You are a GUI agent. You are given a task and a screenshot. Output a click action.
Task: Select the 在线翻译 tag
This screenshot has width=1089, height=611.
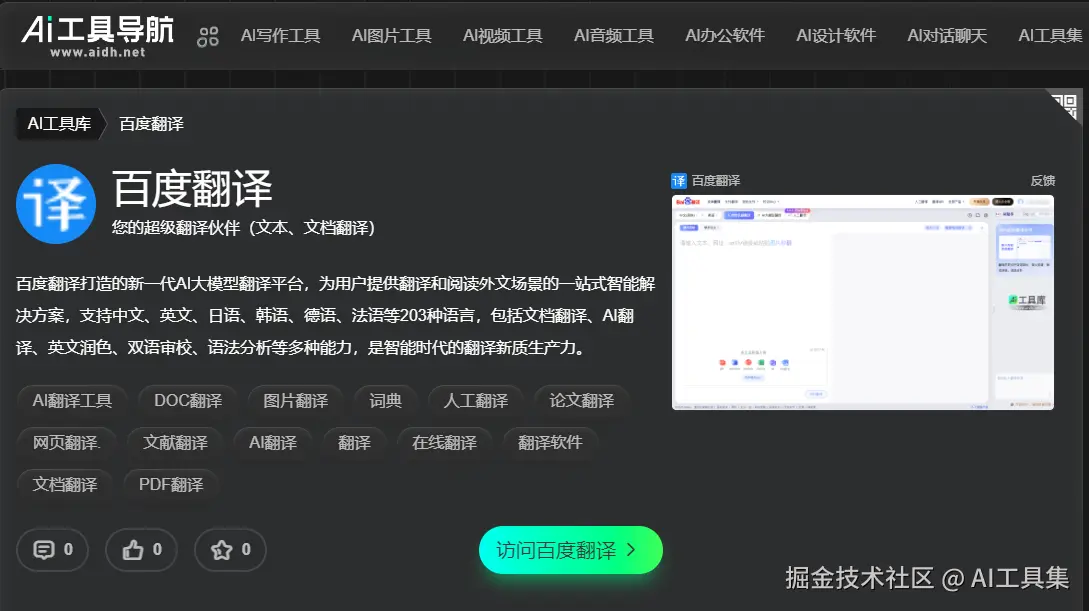tap(444, 442)
